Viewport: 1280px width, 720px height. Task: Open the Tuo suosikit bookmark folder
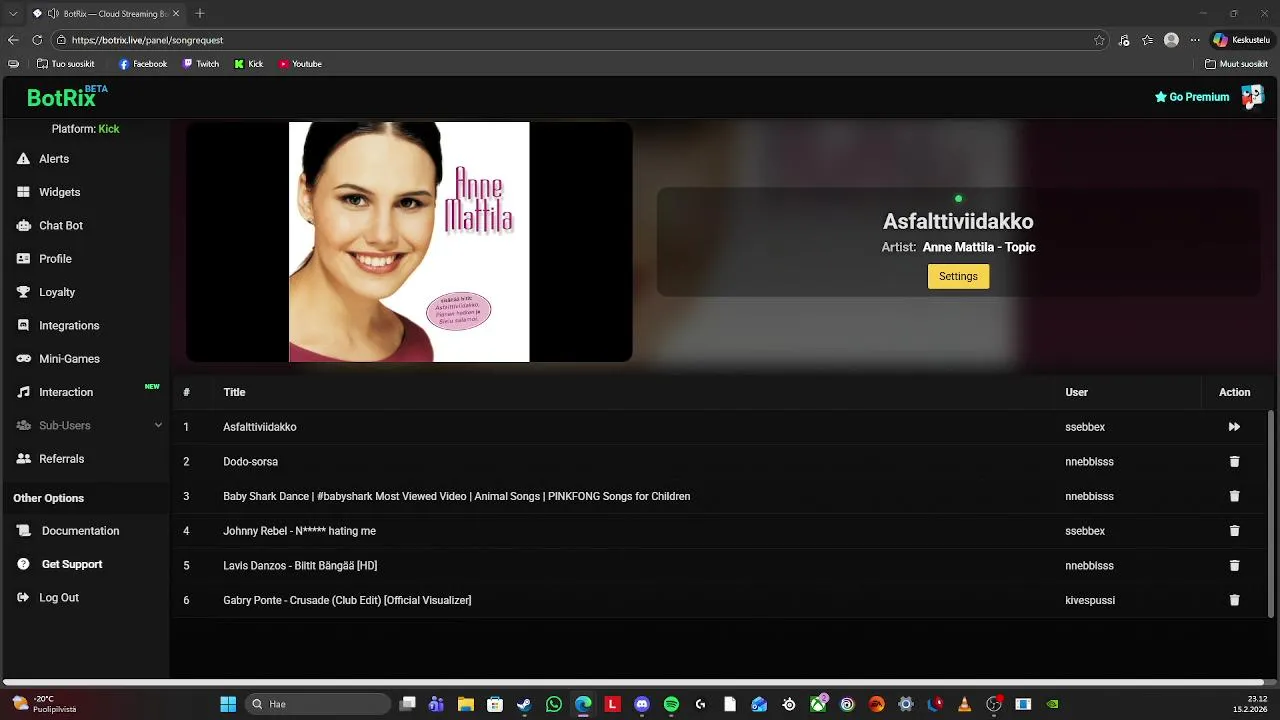[65, 64]
